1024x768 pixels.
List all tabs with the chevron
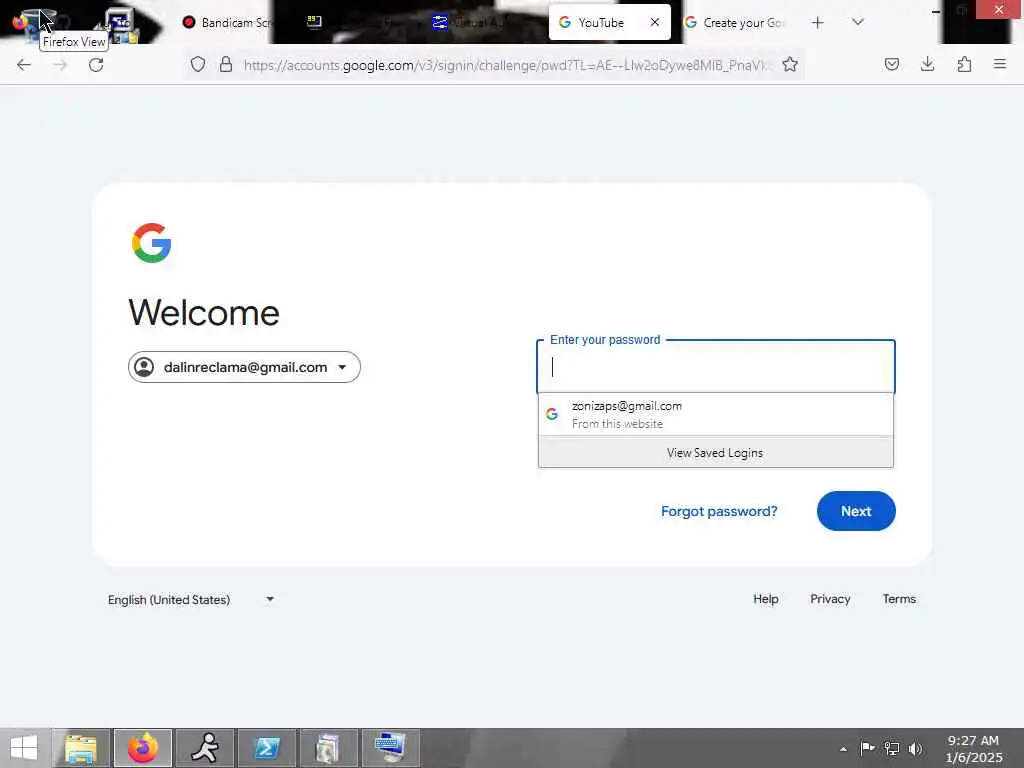click(x=858, y=22)
